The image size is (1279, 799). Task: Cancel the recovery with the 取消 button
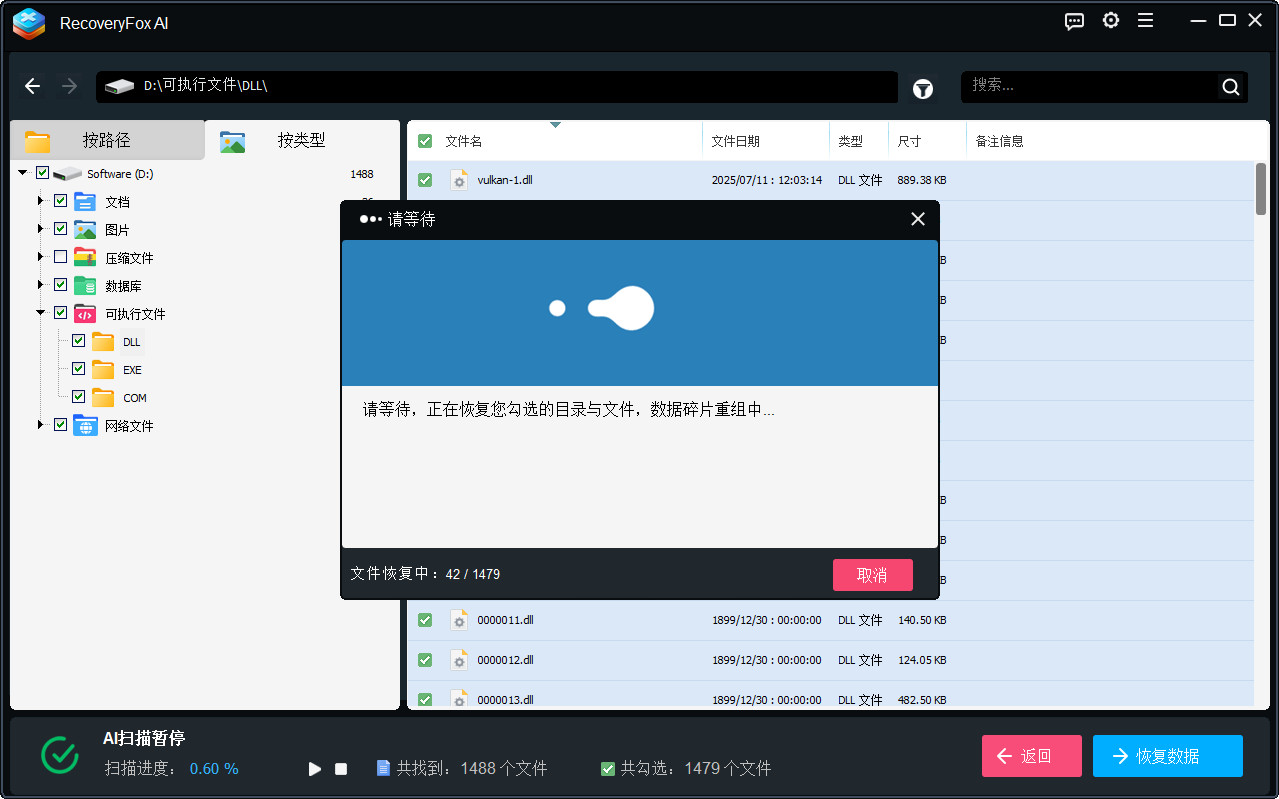[872, 574]
